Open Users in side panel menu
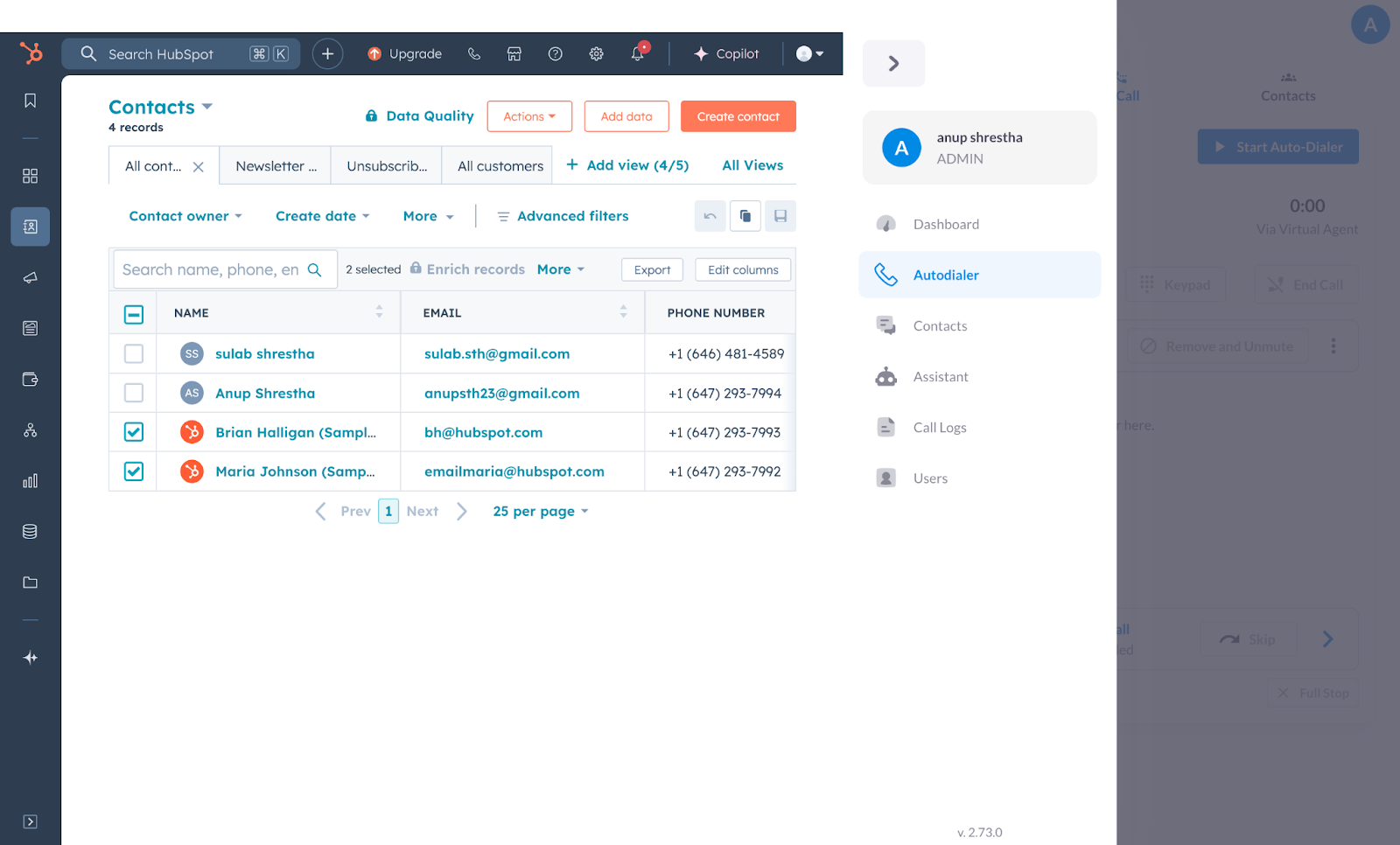 click(980, 478)
